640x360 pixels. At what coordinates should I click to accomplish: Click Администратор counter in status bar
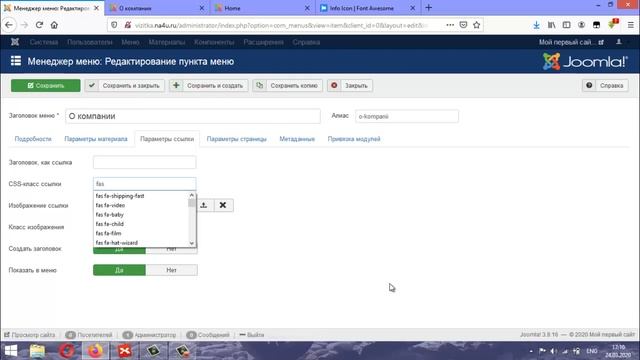(149, 335)
